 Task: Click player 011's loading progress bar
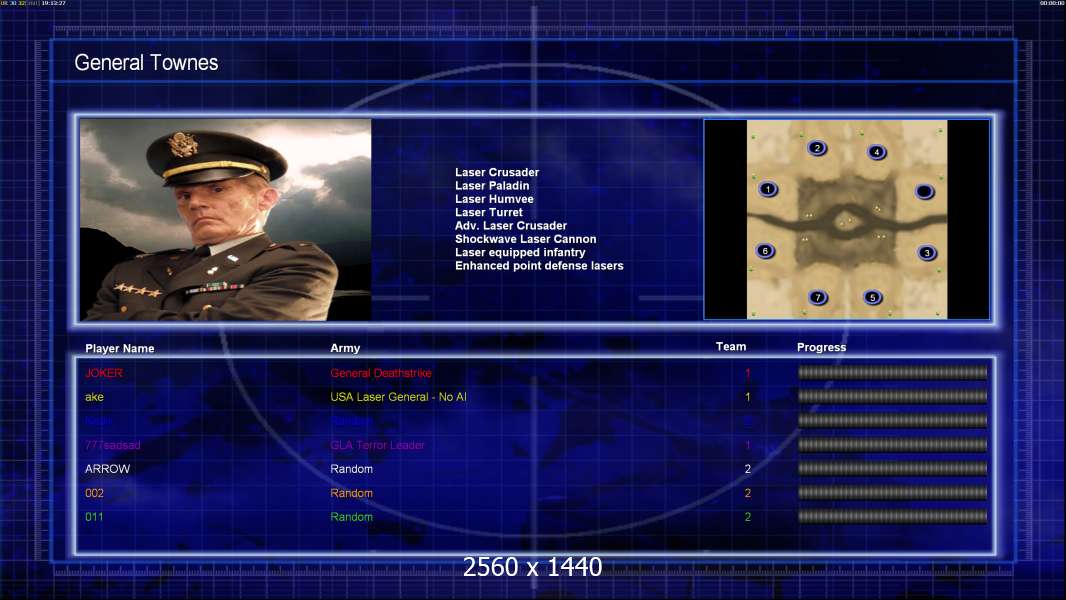(893, 516)
